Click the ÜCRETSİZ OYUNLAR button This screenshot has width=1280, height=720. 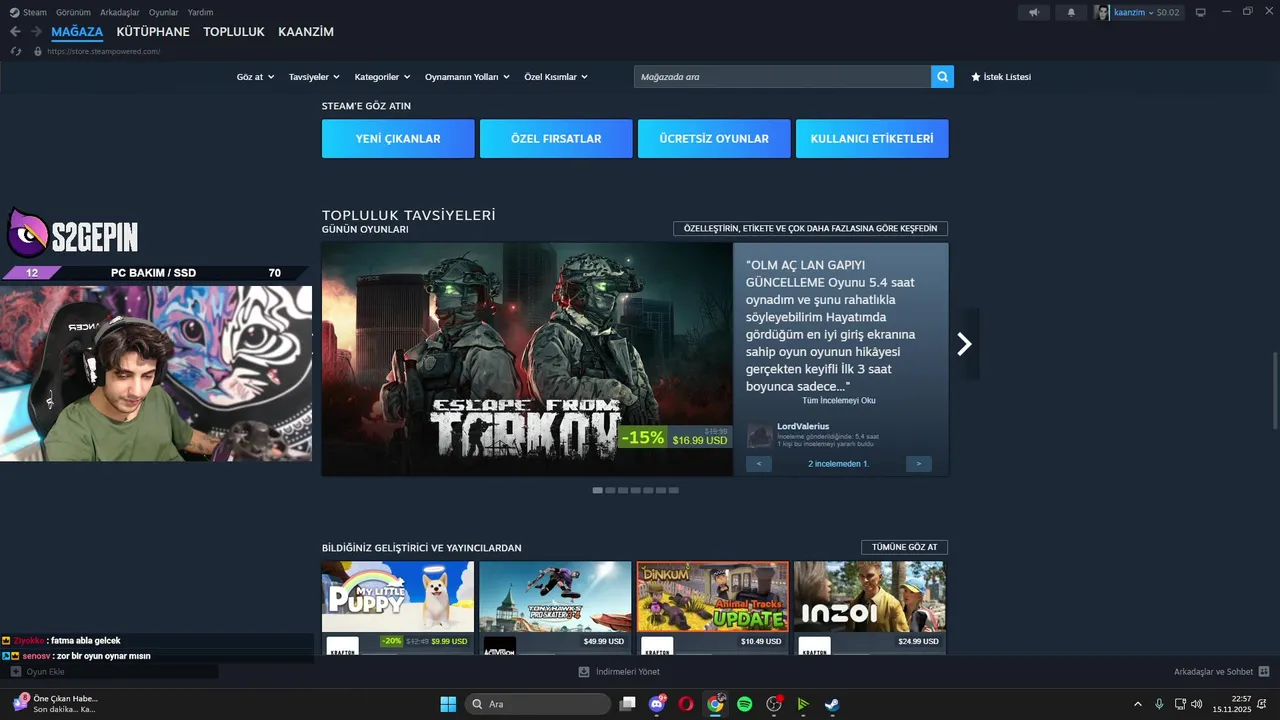click(x=714, y=139)
